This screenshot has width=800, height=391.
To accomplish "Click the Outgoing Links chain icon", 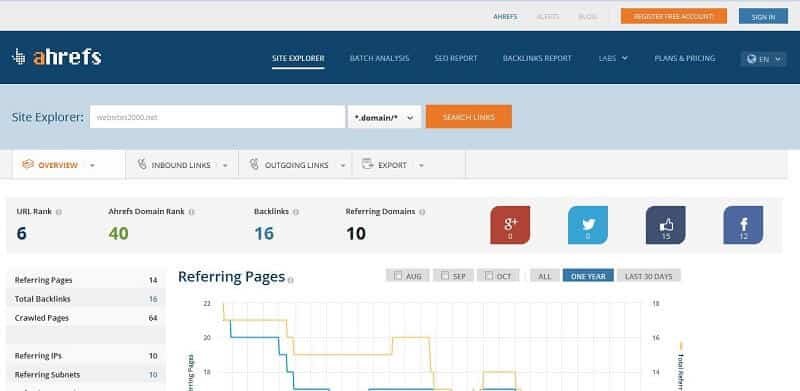I will coord(254,164).
